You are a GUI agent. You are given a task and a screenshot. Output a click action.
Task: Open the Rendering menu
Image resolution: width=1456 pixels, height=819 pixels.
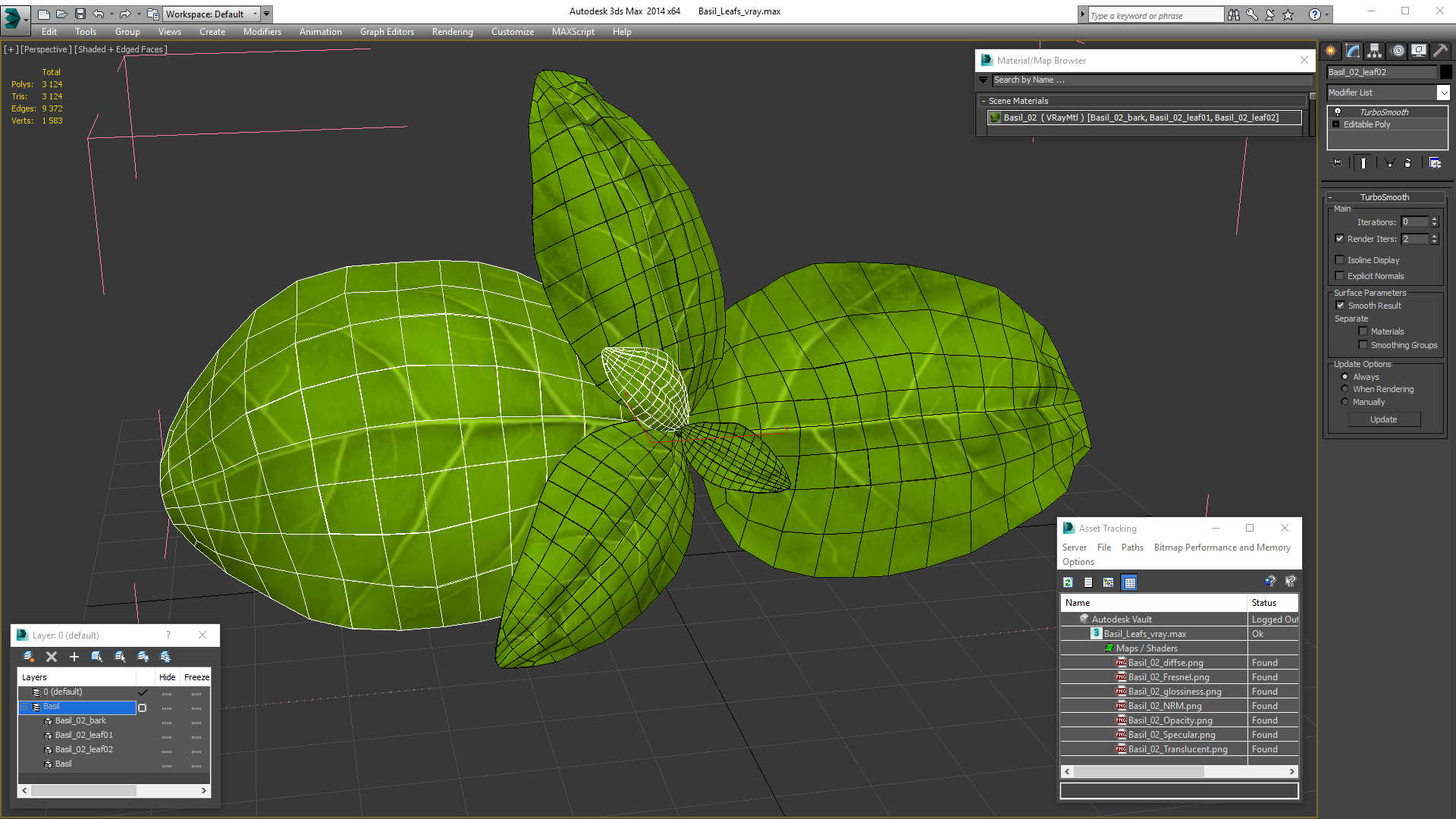pos(452,32)
